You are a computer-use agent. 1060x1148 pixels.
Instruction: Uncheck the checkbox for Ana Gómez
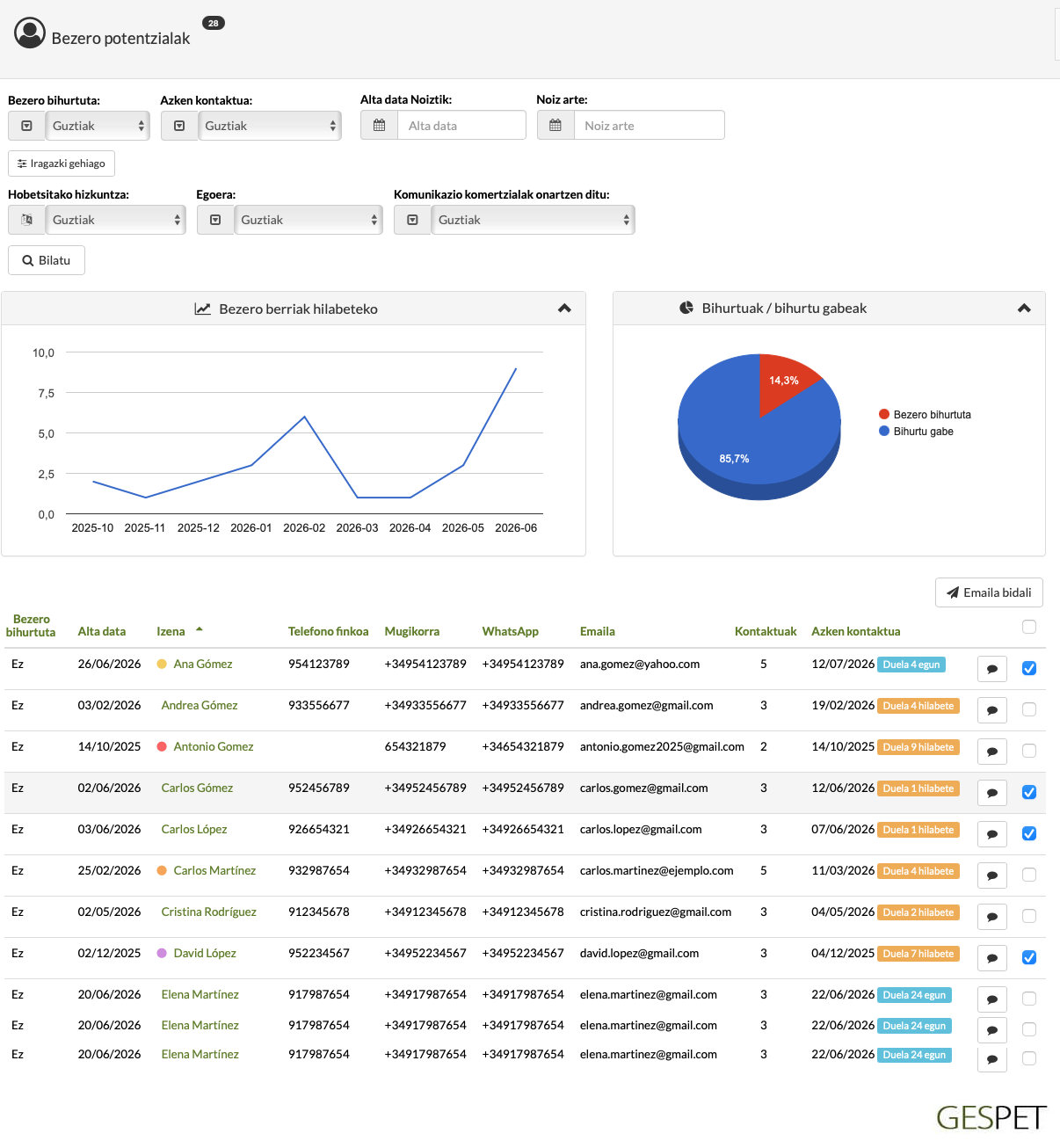pyautogui.click(x=1029, y=668)
